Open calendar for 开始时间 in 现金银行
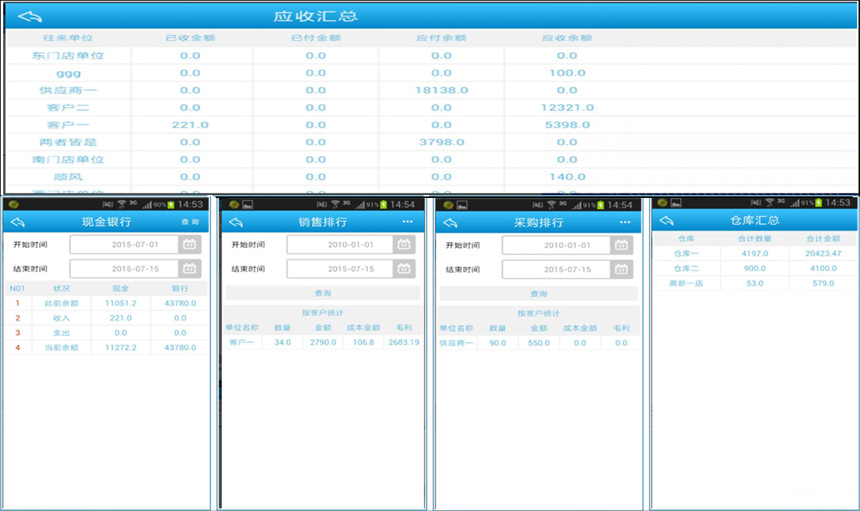Screen dimensions: 860x511 tap(189, 245)
